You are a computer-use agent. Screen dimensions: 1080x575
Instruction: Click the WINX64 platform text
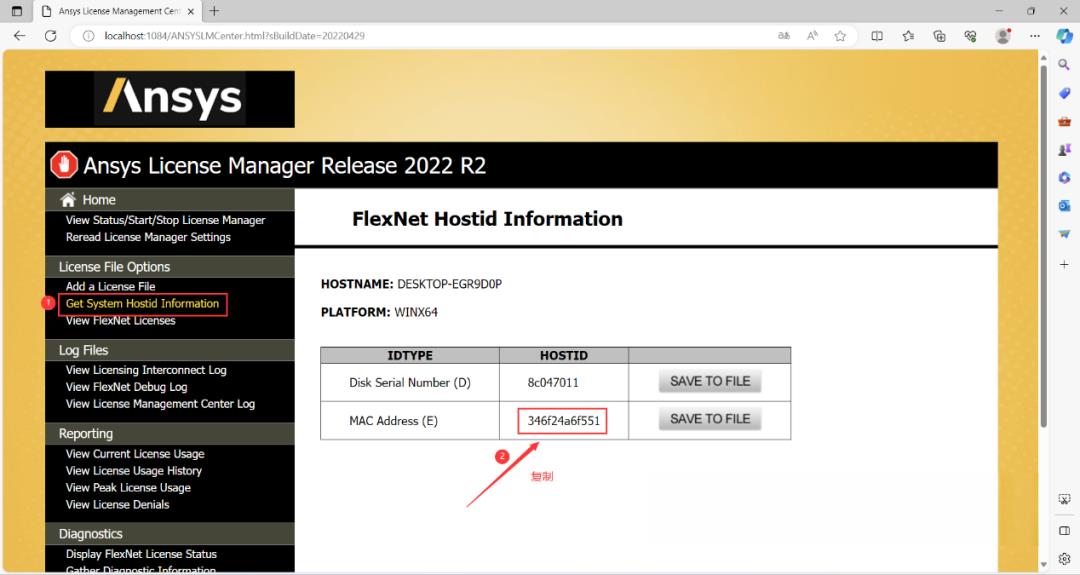click(416, 313)
